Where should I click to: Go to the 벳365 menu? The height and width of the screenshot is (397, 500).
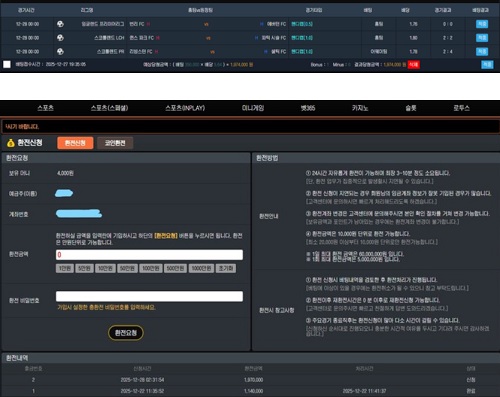click(x=308, y=108)
